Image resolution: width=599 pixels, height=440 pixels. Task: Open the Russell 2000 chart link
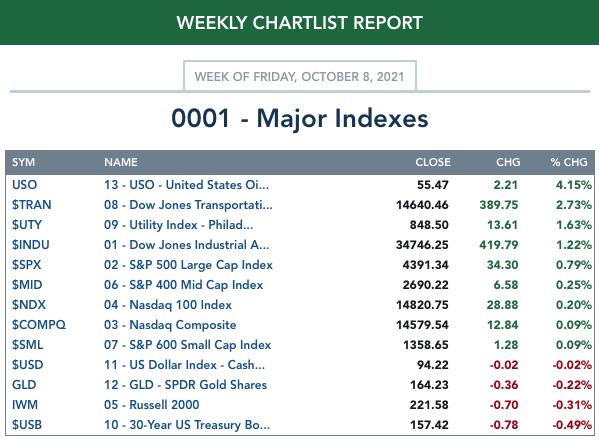pyautogui.click(x=152, y=405)
